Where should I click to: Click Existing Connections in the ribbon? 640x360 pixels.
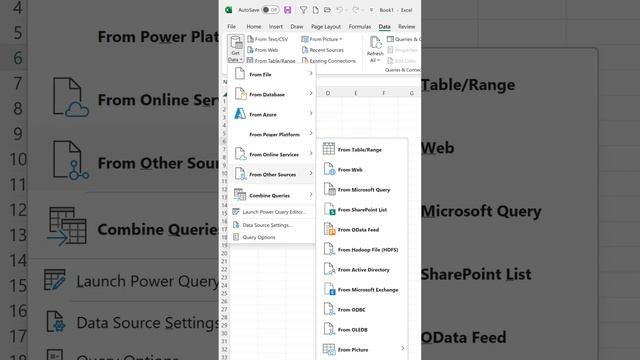(329, 61)
